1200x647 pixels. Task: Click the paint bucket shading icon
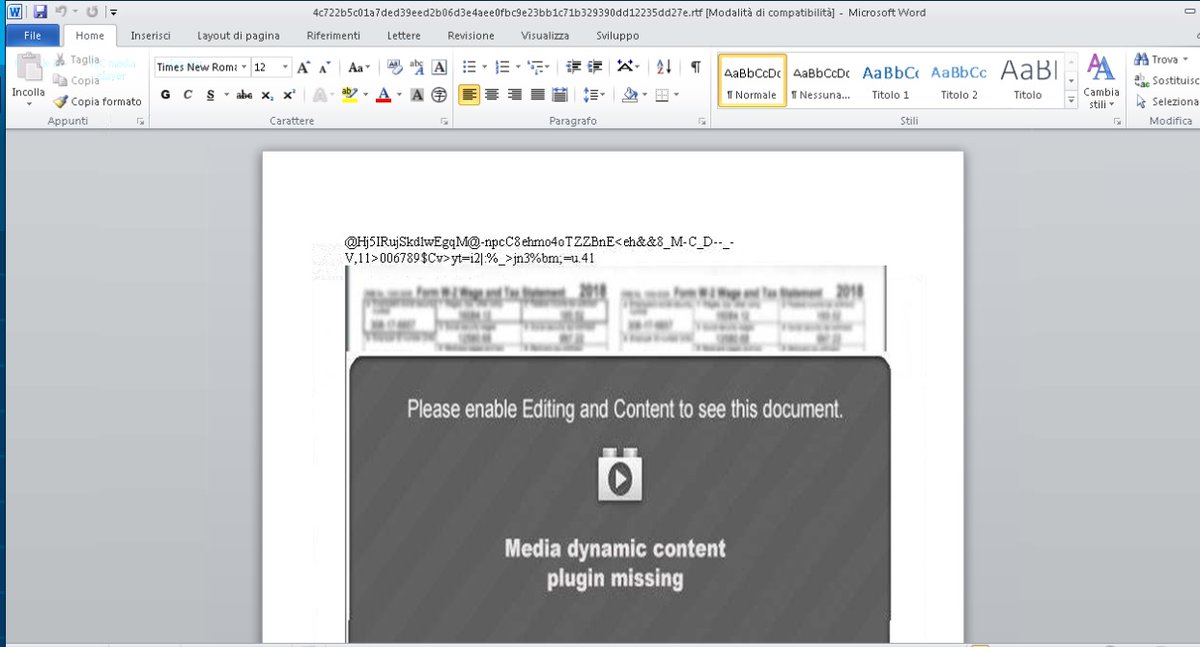[629, 95]
